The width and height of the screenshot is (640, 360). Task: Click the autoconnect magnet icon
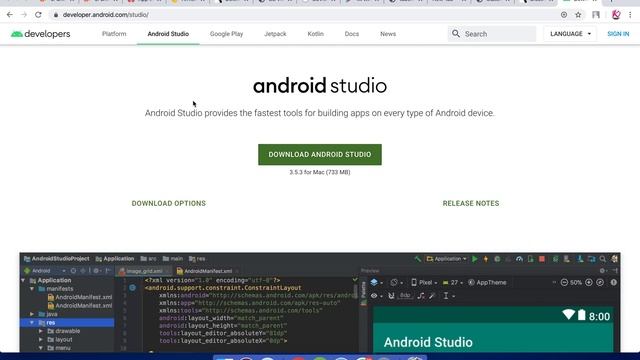pyautogui.click(x=391, y=296)
